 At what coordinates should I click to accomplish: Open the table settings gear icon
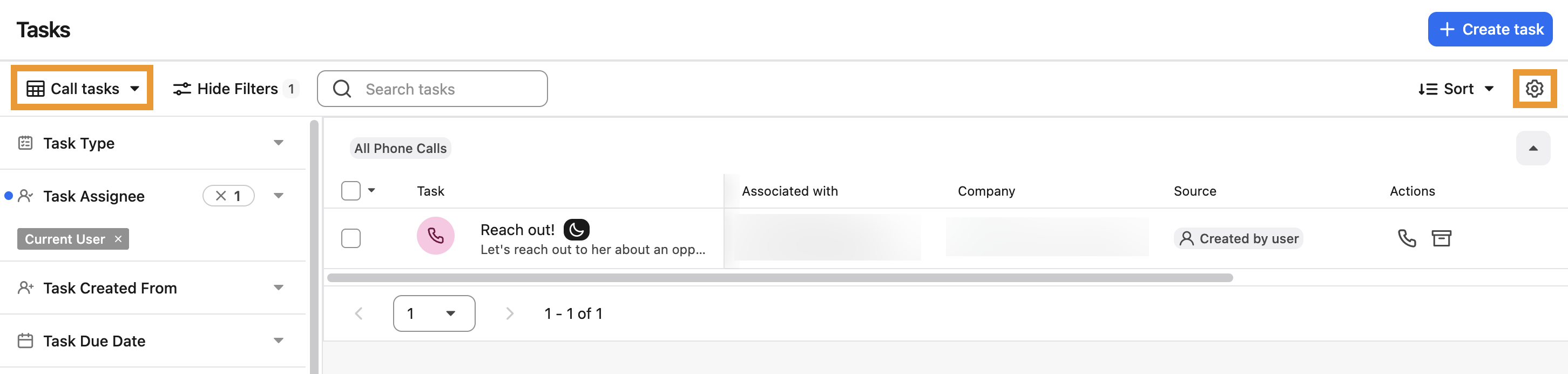[x=1534, y=89]
